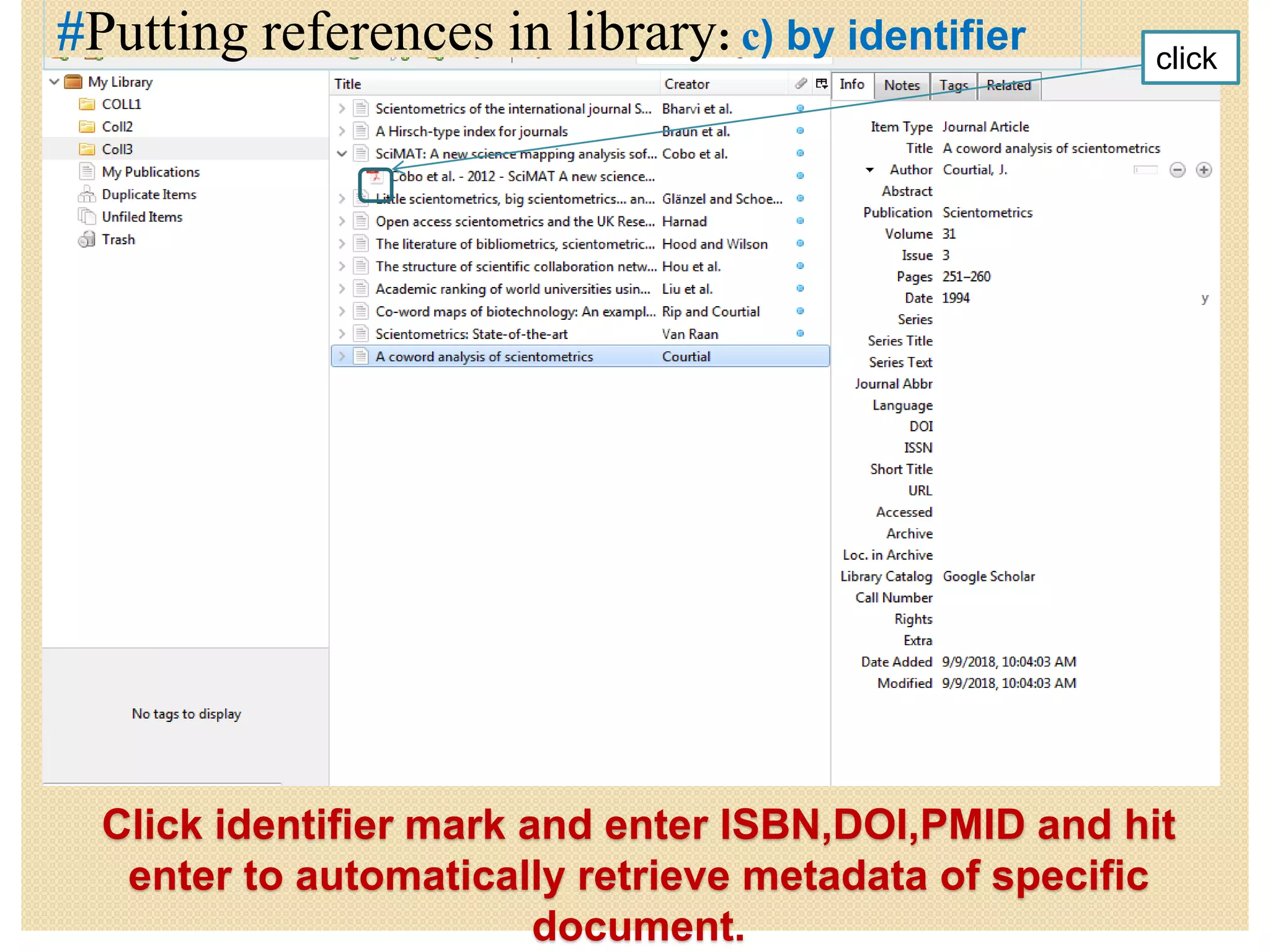
Task: Select the Liu et al. article icon
Action: pos(361,289)
